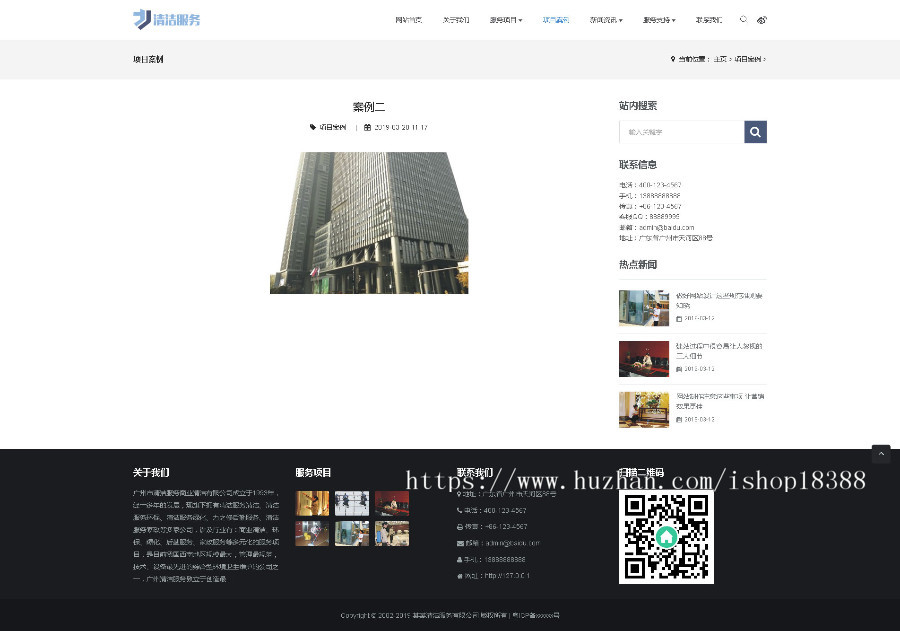Click the 输入关键字 search input field
900x631 pixels.
click(680, 131)
